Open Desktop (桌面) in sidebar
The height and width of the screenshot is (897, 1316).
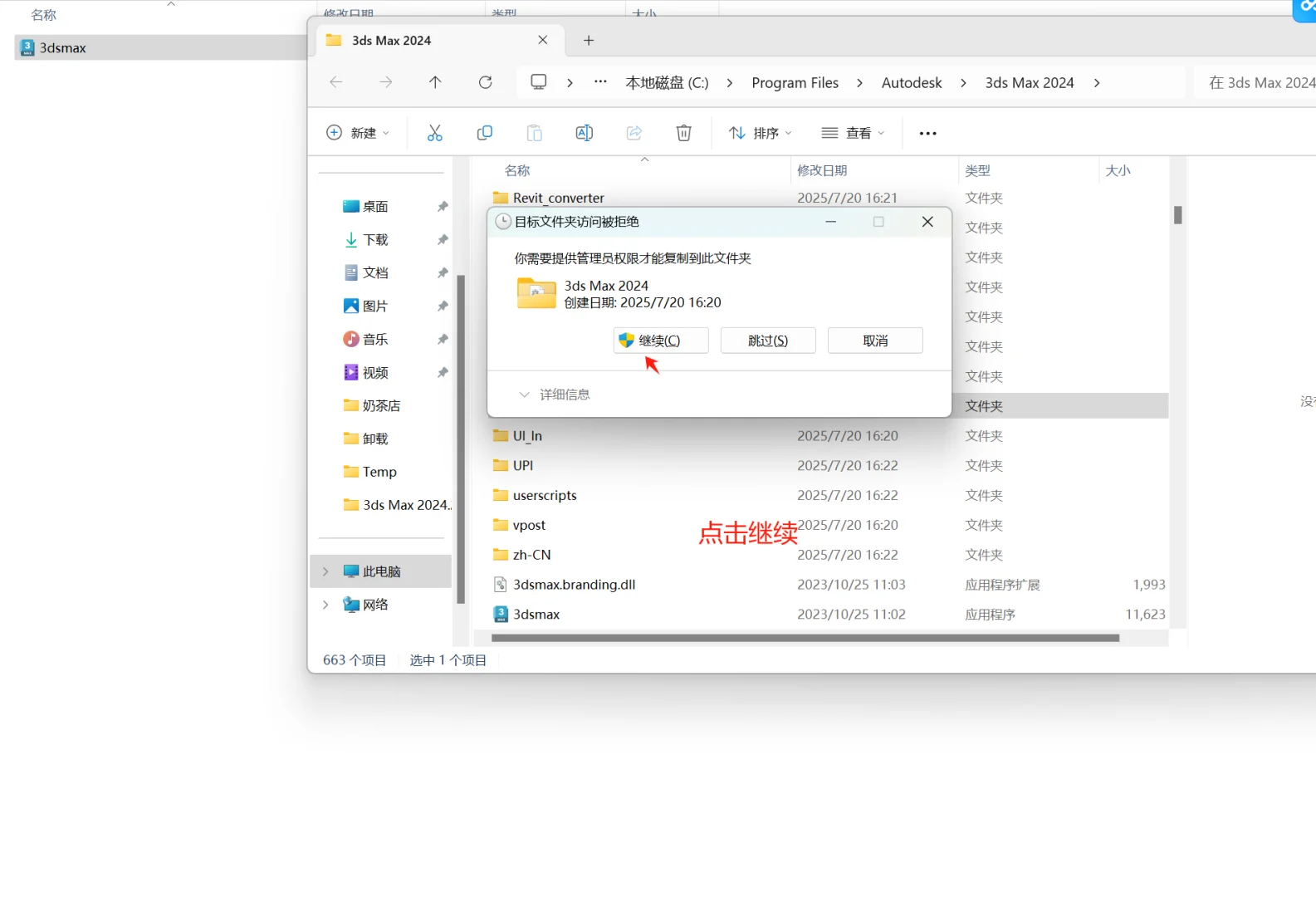[x=375, y=206]
